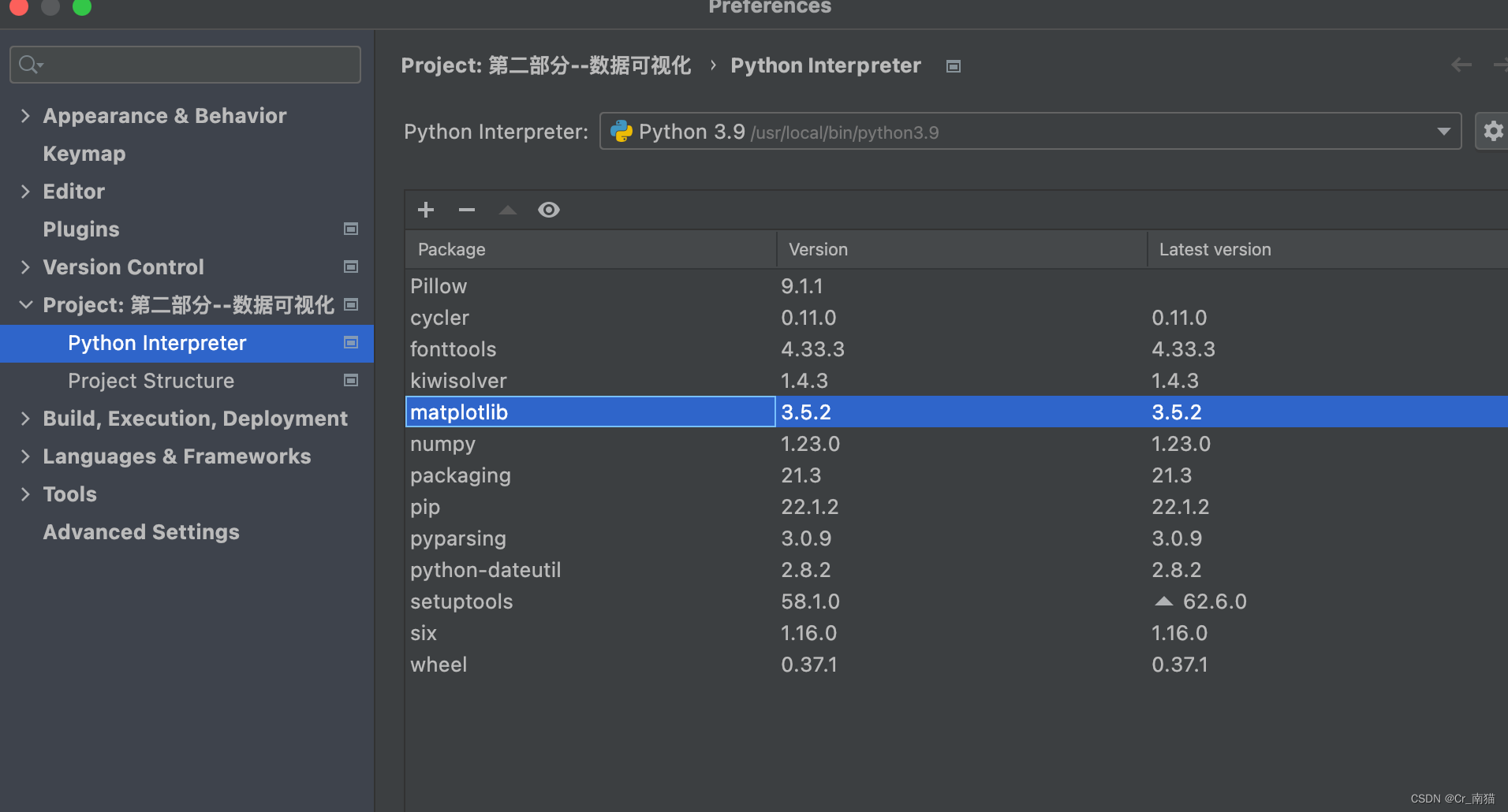The width and height of the screenshot is (1508, 812).
Task: Sort by the Version column header
Action: [961, 249]
